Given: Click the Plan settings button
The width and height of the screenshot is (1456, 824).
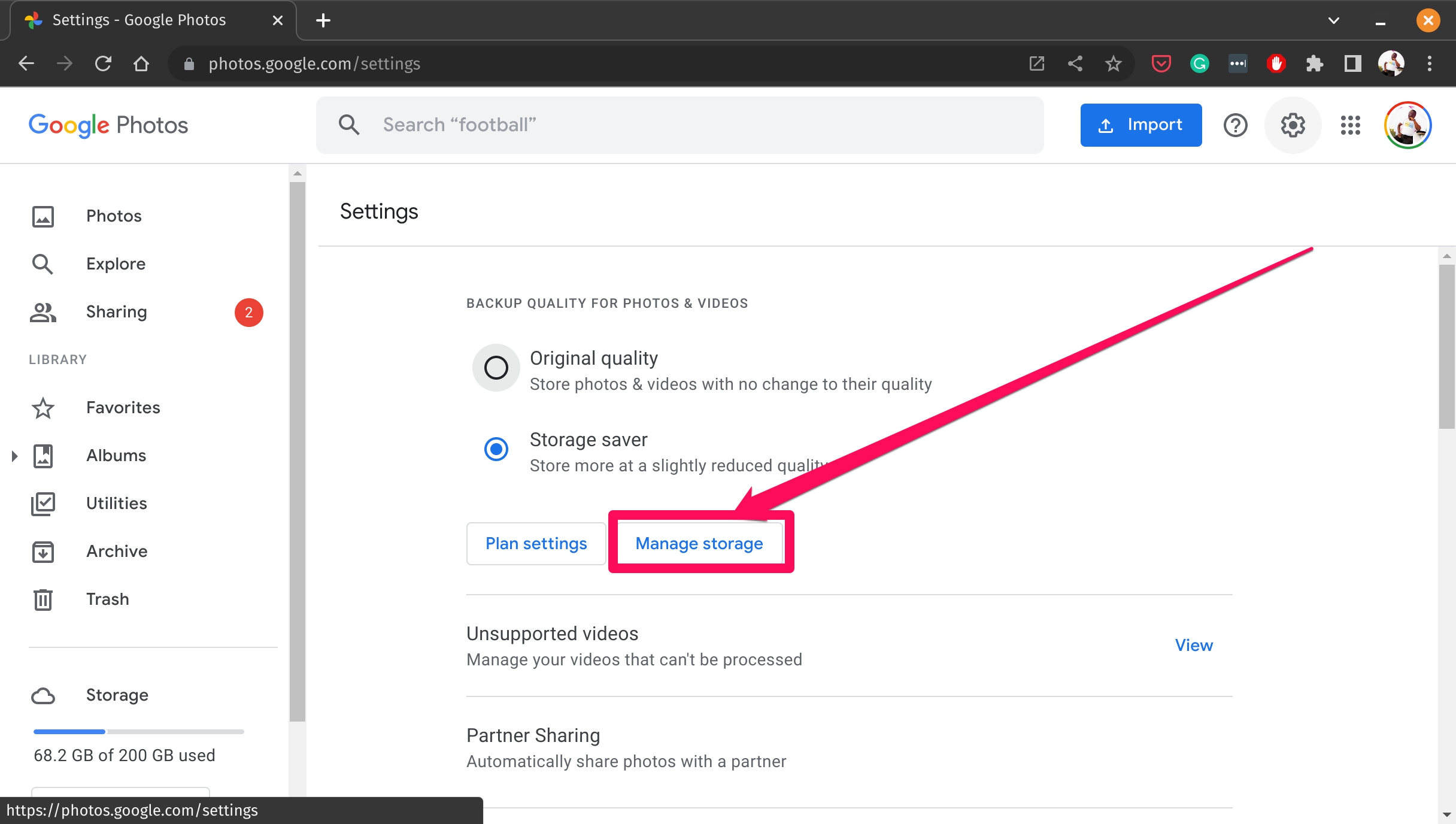Looking at the screenshot, I should [536, 544].
